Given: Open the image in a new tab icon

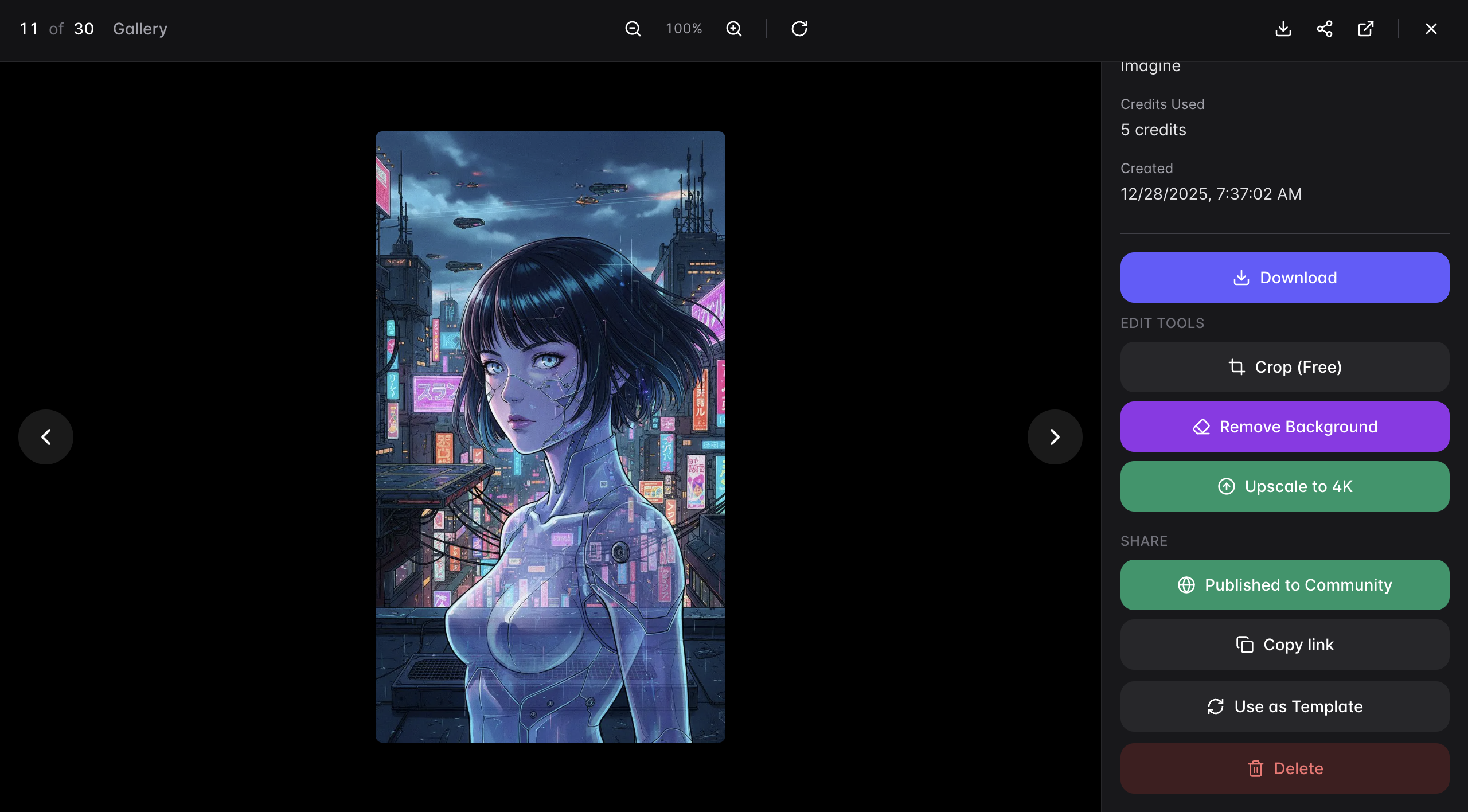Looking at the screenshot, I should pos(1365,28).
